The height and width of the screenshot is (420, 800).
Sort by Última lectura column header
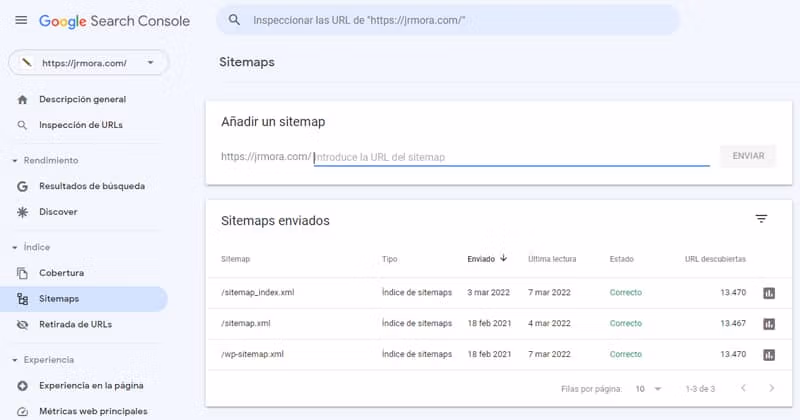click(552, 259)
